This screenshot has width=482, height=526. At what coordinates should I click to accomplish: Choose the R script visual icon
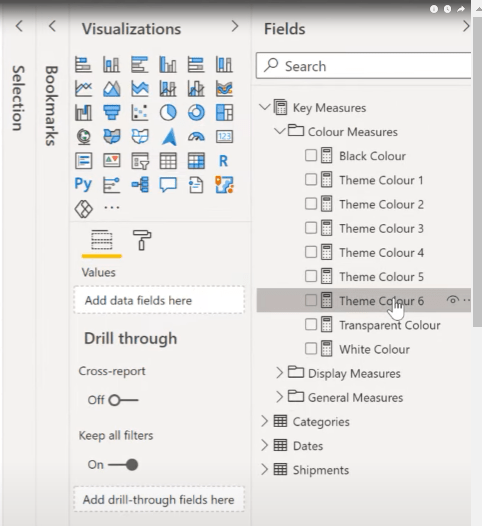pyautogui.click(x=224, y=161)
